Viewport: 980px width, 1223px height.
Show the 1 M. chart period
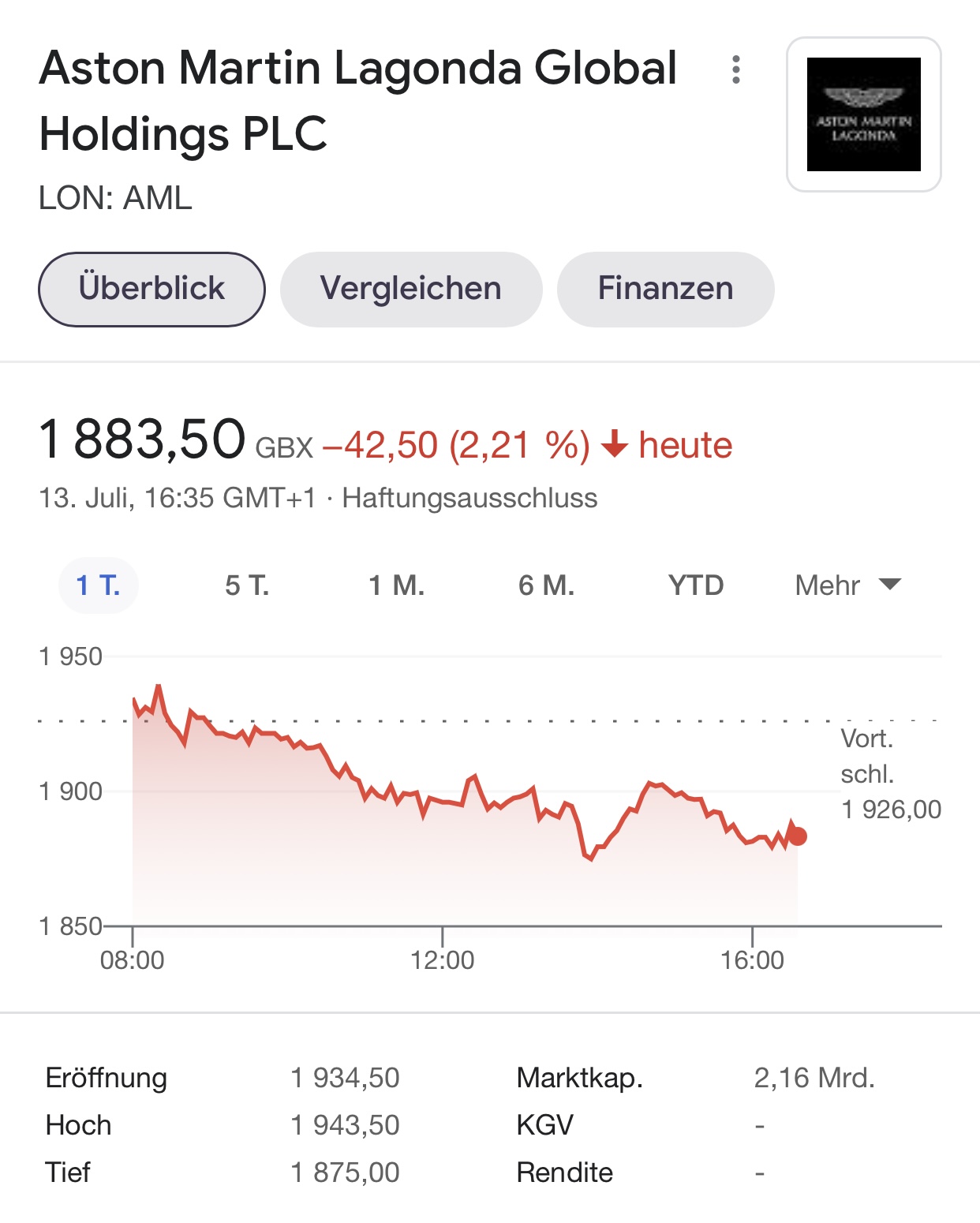[x=397, y=585]
